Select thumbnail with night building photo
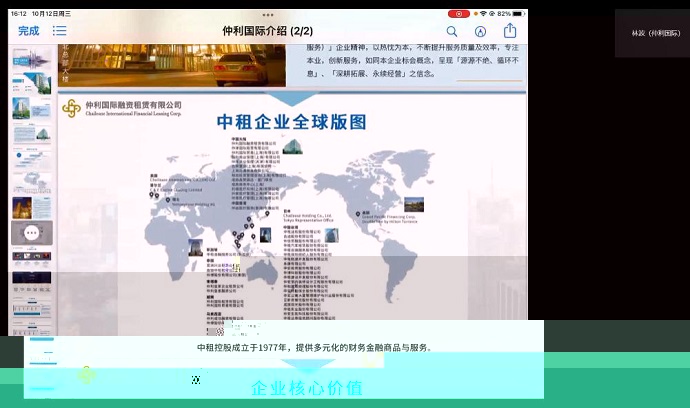 (32, 208)
